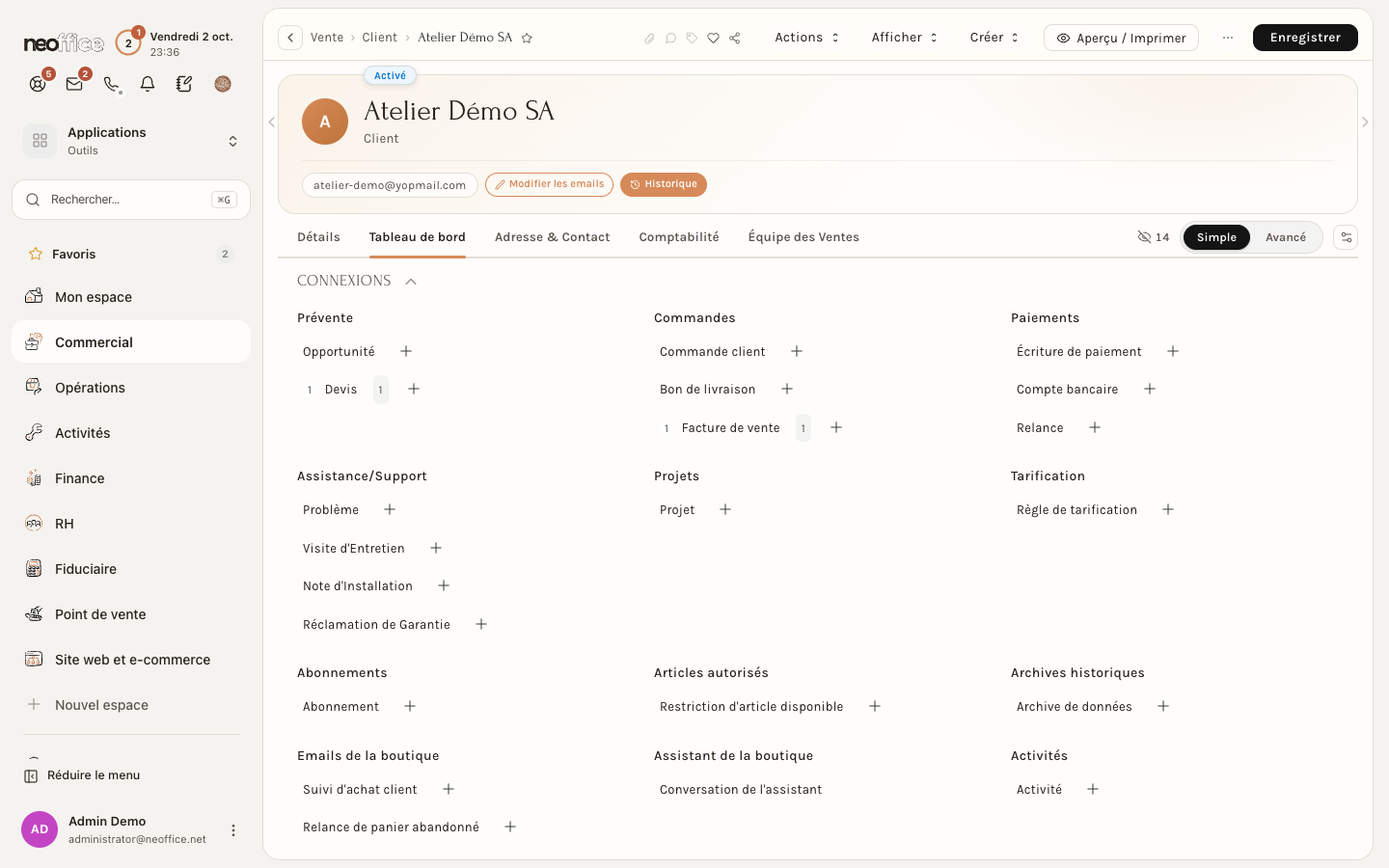Open the display settings sliders icon
1389x868 pixels.
tap(1346, 237)
